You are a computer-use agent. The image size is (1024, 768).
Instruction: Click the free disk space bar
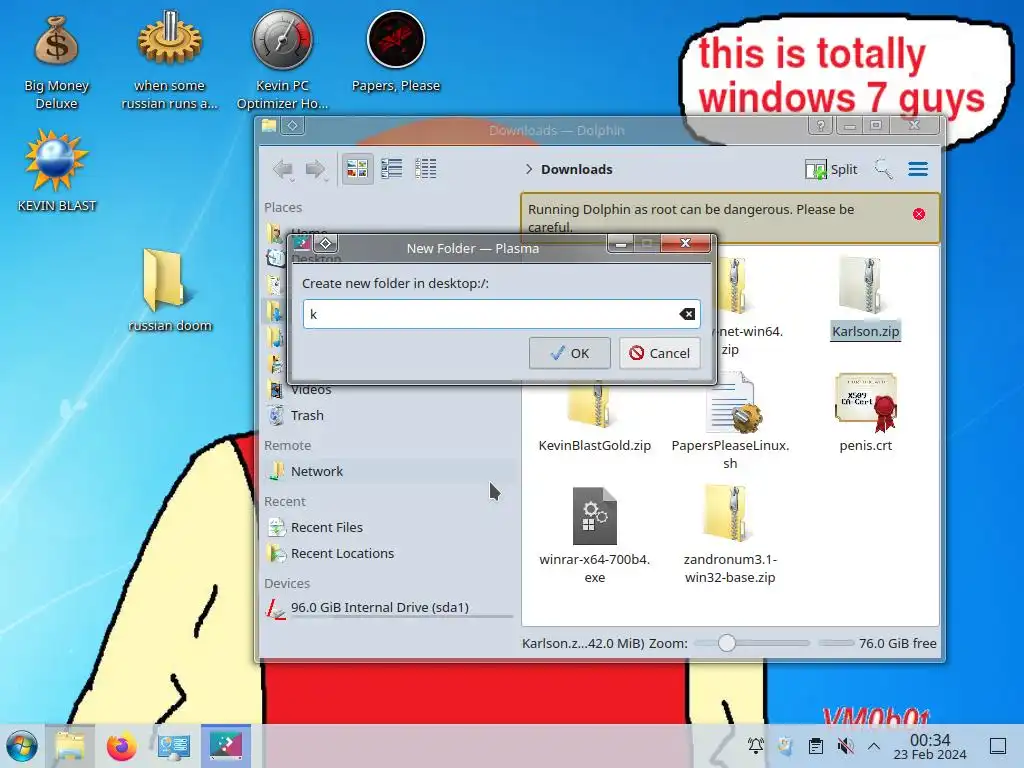coord(836,643)
